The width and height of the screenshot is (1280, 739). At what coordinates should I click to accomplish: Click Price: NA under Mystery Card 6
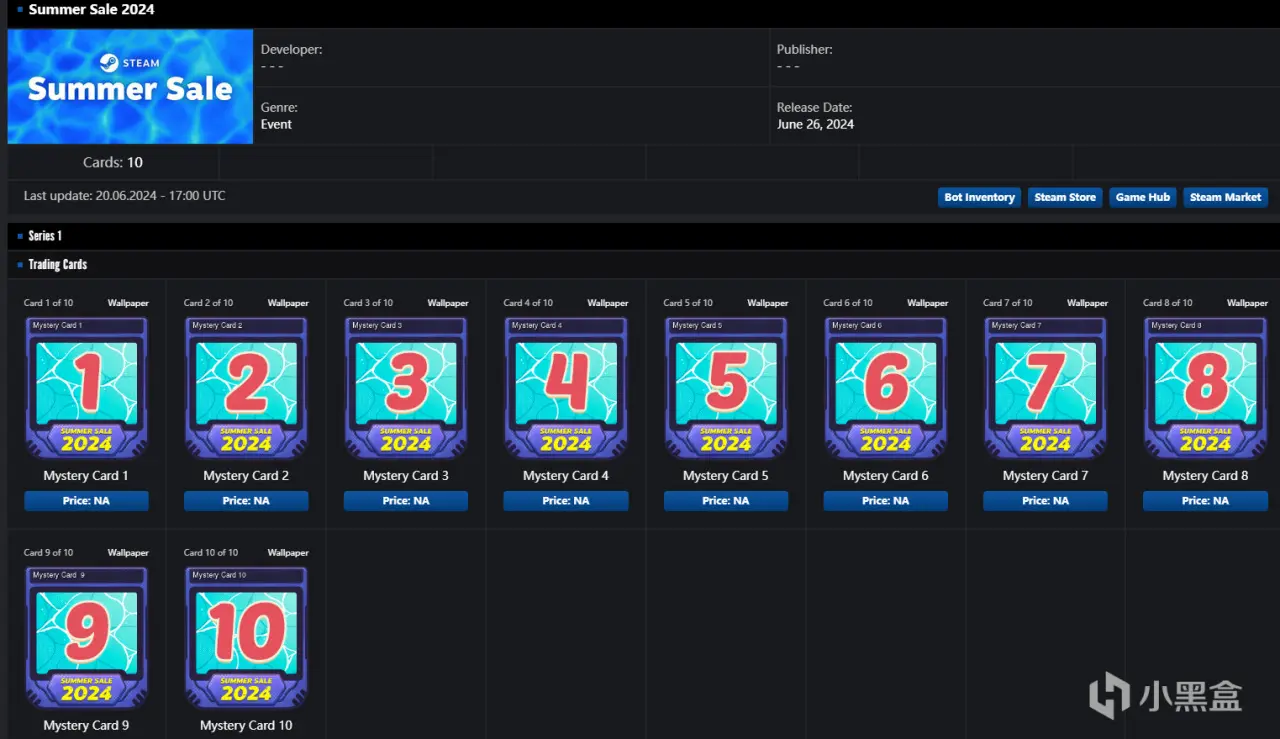pos(886,500)
